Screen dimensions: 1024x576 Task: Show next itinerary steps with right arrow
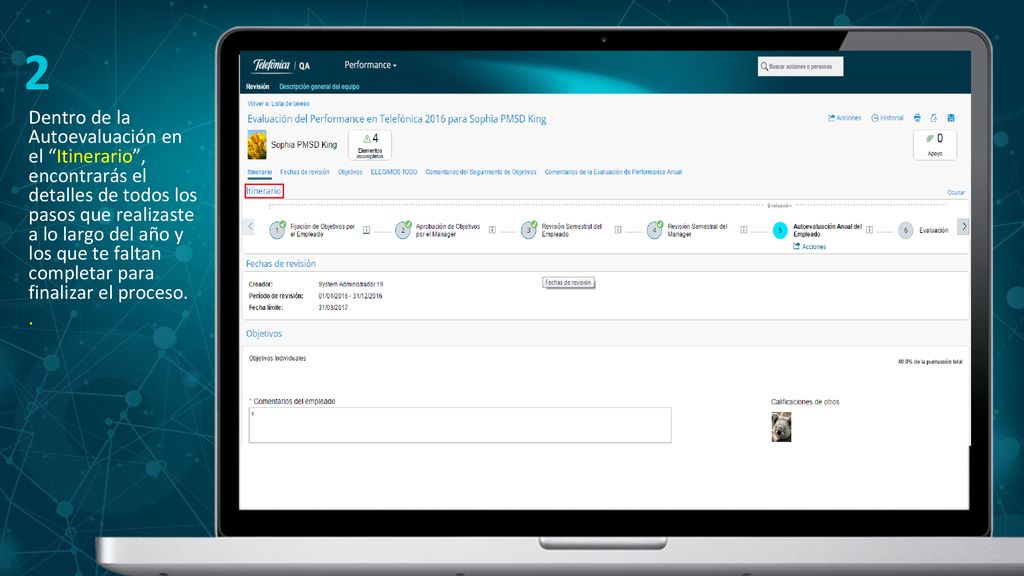963,227
